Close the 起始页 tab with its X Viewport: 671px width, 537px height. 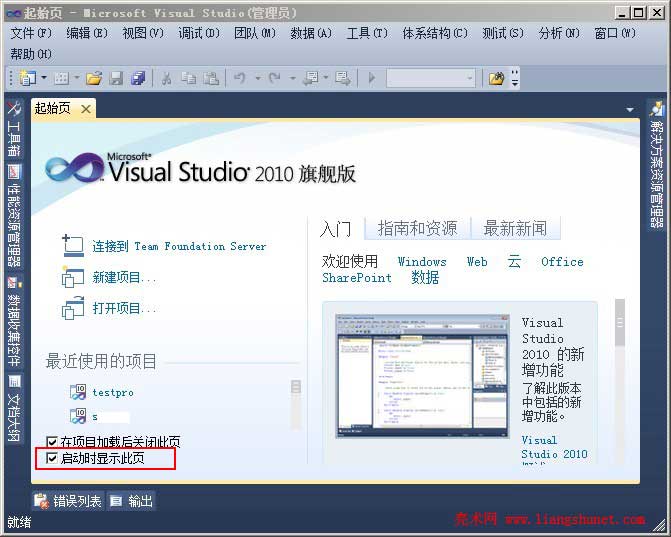point(86,109)
